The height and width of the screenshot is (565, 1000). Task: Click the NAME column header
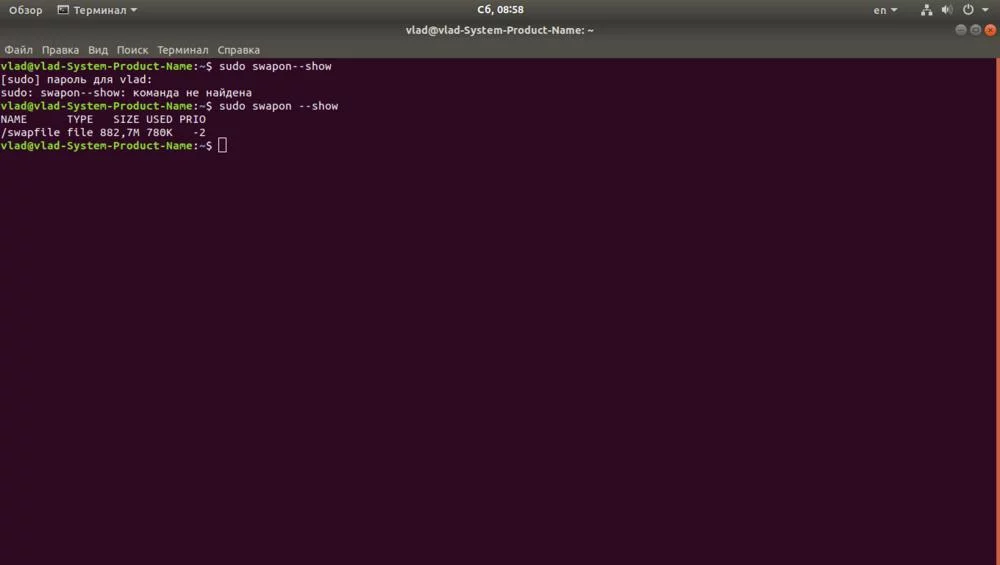(x=14, y=119)
